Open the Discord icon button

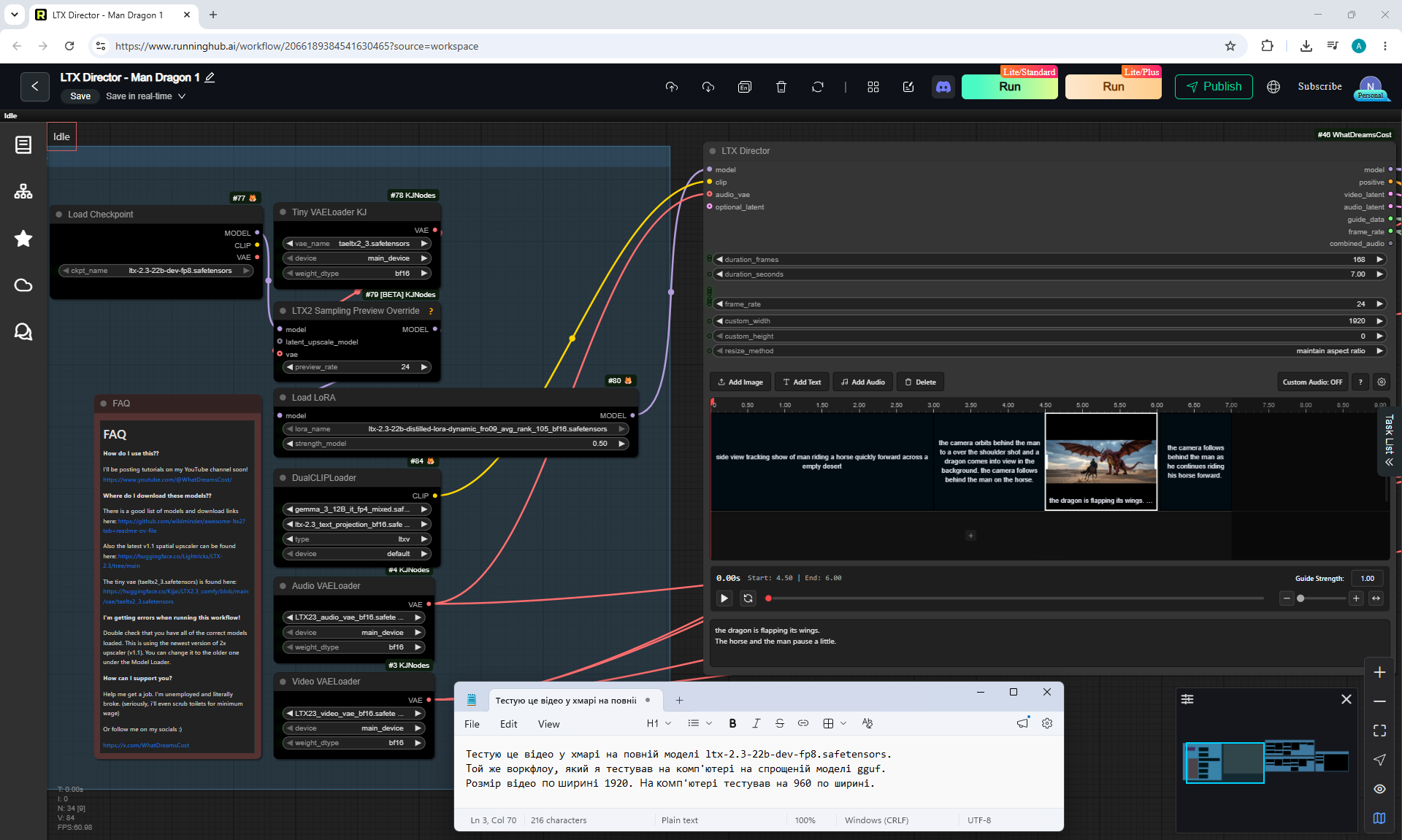tap(943, 87)
